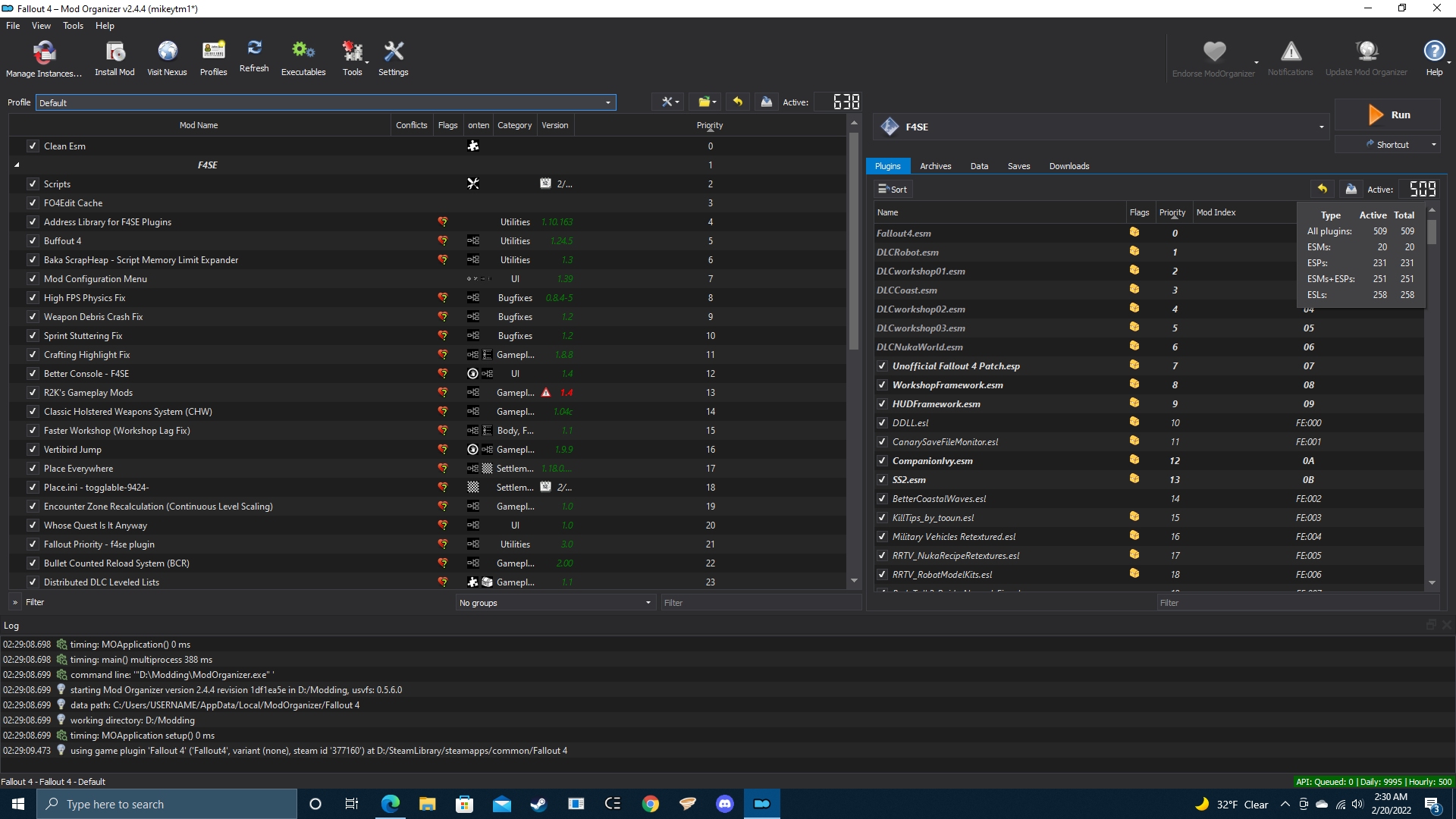Switch to the Archives tab
The width and height of the screenshot is (1456, 819).
click(935, 166)
